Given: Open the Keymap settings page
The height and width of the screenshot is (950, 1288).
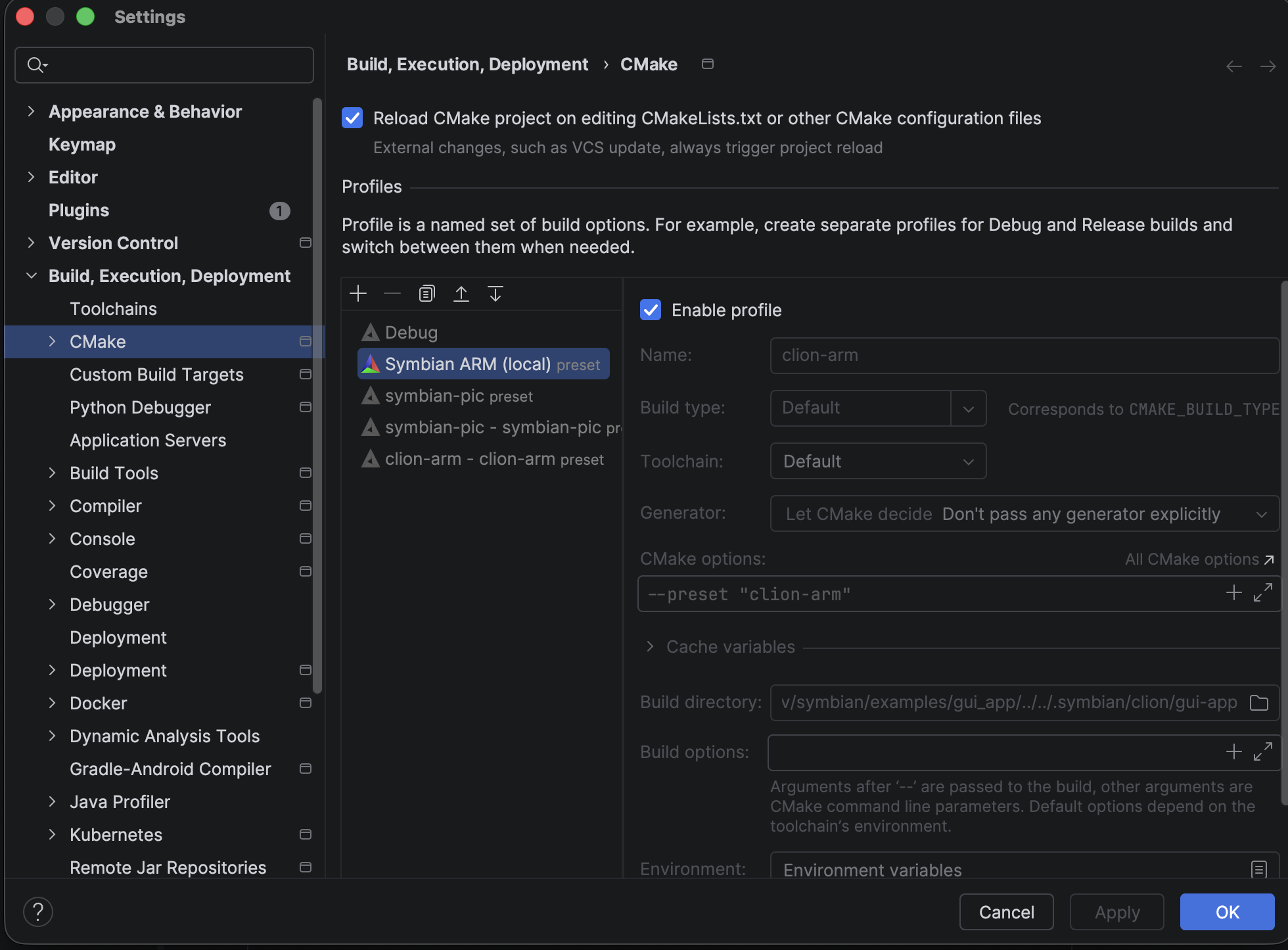Looking at the screenshot, I should tap(82, 144).
